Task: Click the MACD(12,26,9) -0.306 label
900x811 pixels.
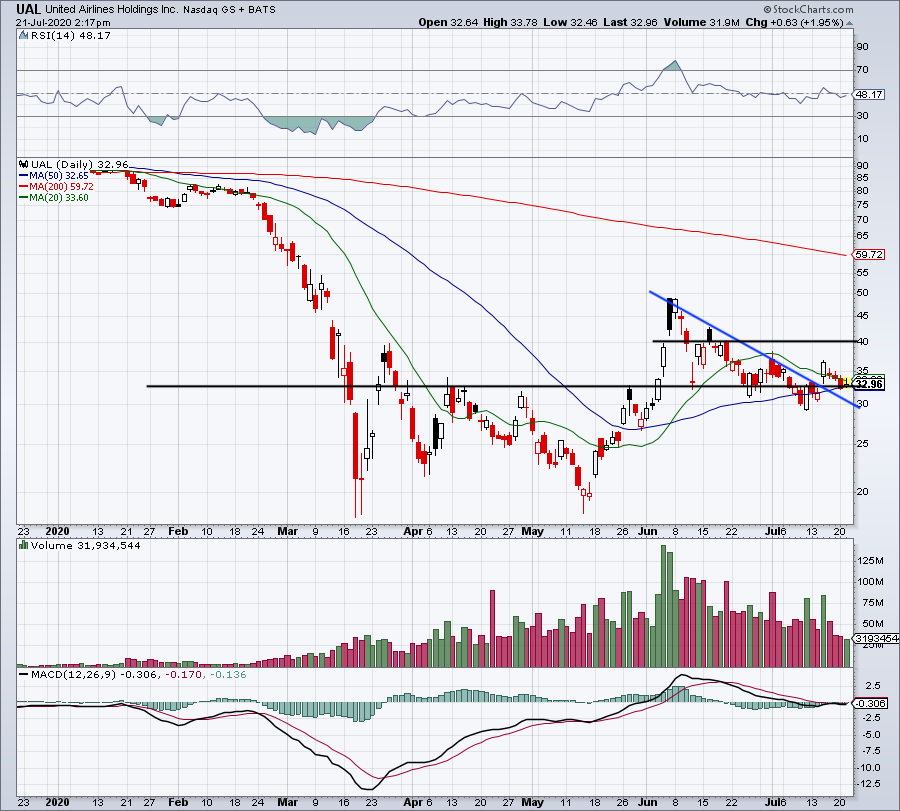Action: tap(94, 674)
